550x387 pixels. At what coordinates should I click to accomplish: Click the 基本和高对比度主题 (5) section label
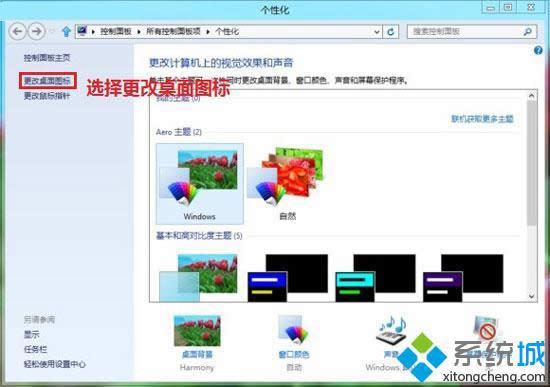pyautogui.click(x=199, y=236)
